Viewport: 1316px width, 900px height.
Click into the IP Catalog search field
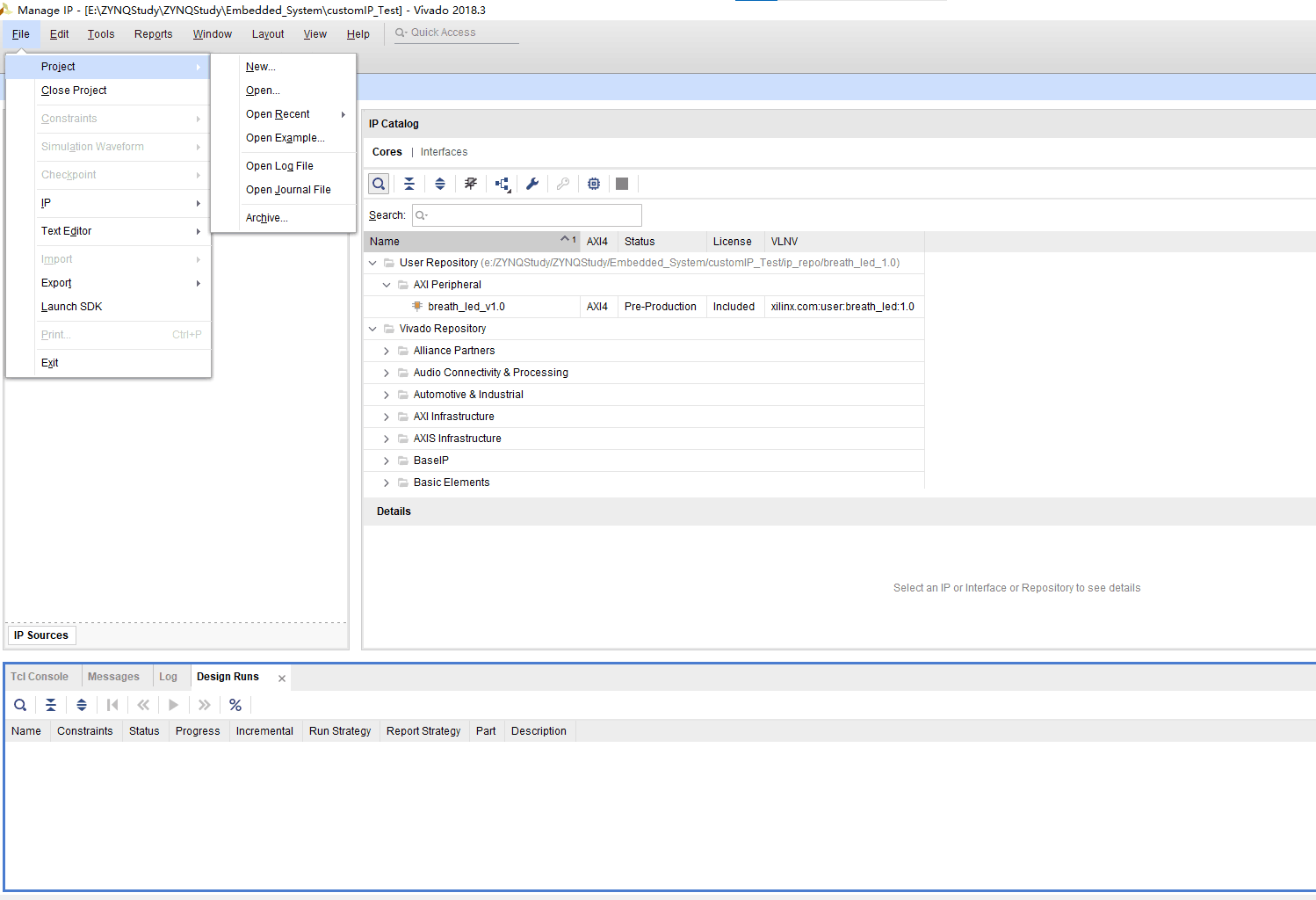tap(527, 215)
